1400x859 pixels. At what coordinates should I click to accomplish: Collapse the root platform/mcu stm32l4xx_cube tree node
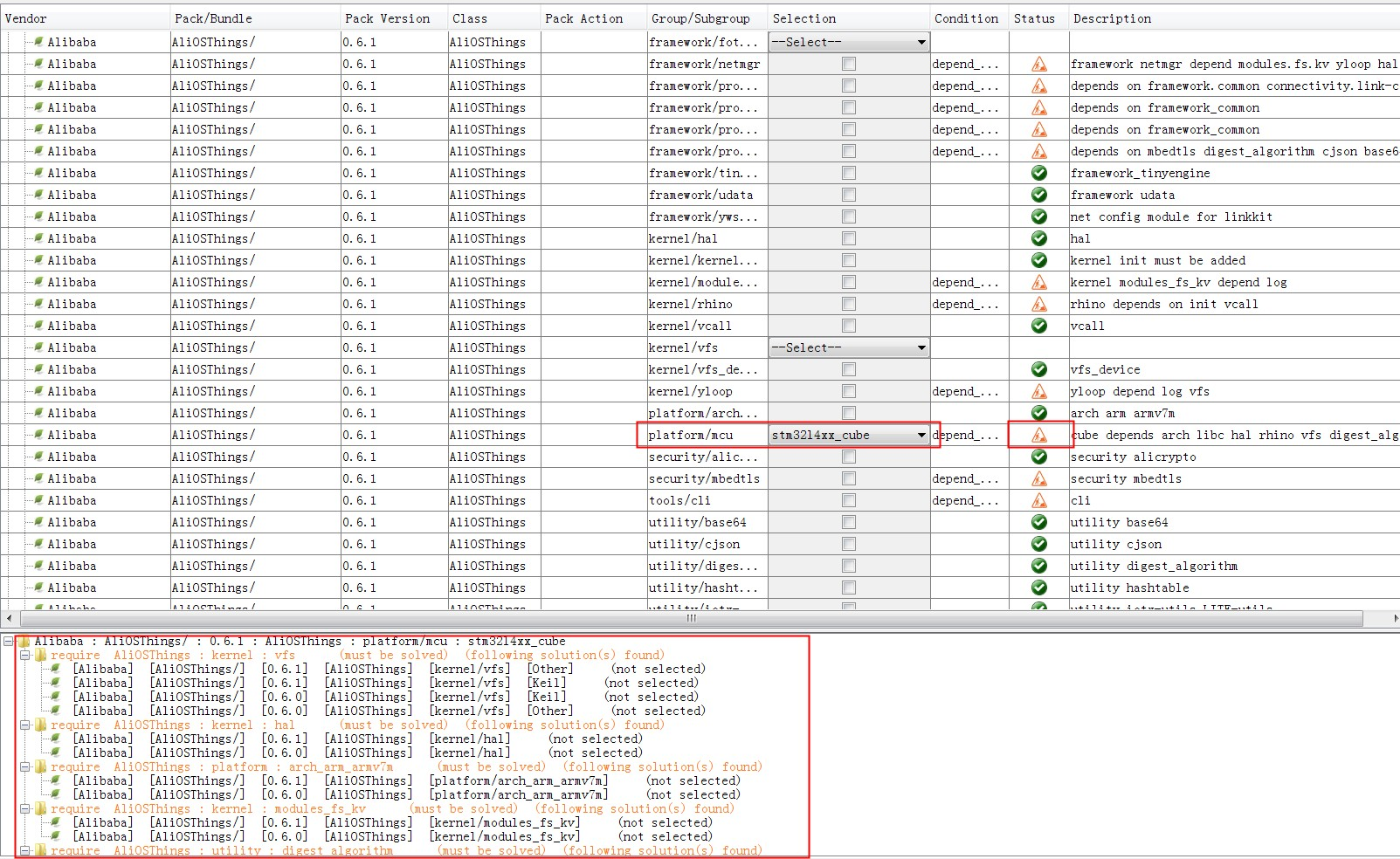pyautogui.click(x=8, y=642)
